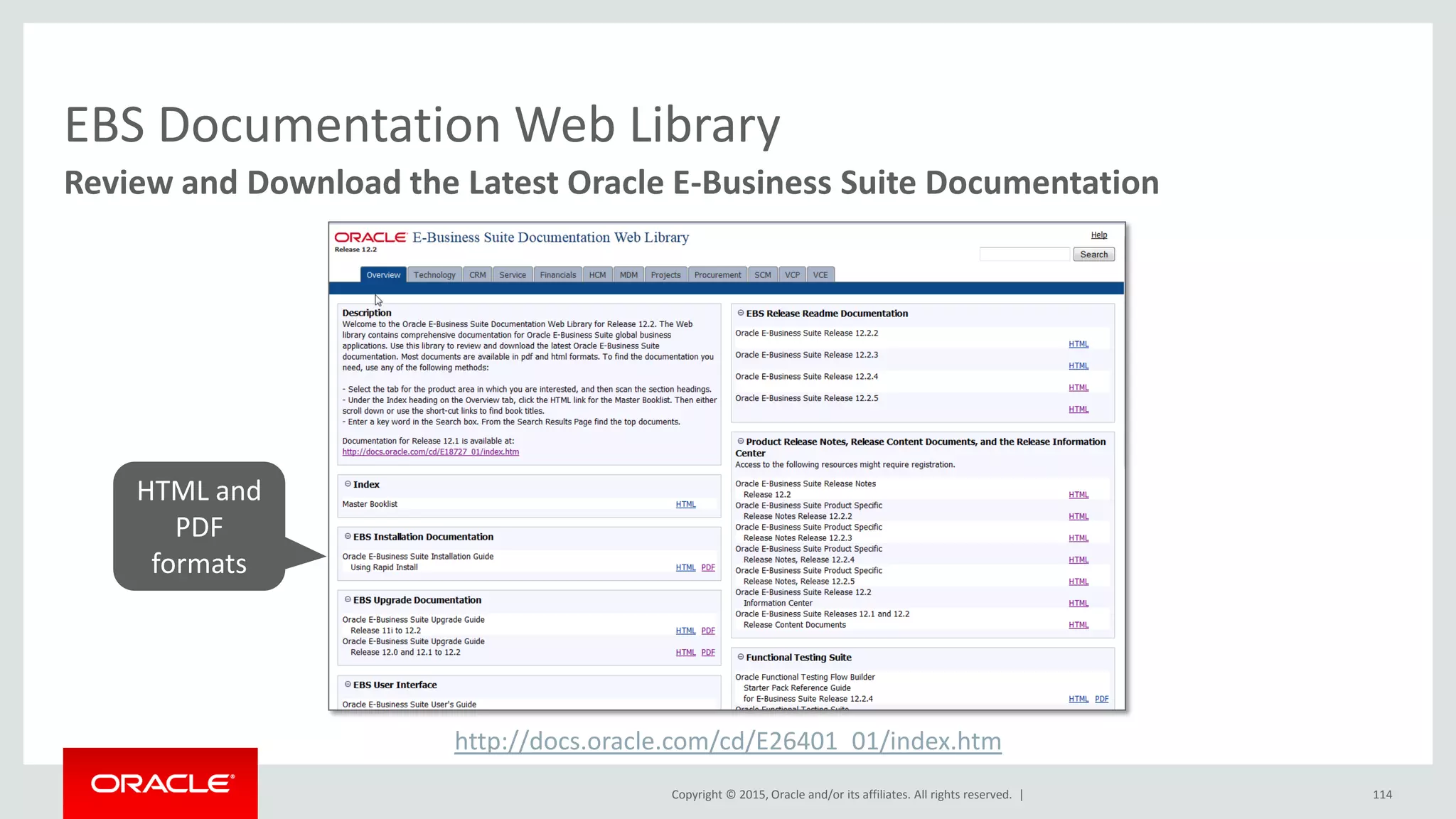
Task: Open Release Notes Release 12.2 HTML link
Action: (1078, 496)
